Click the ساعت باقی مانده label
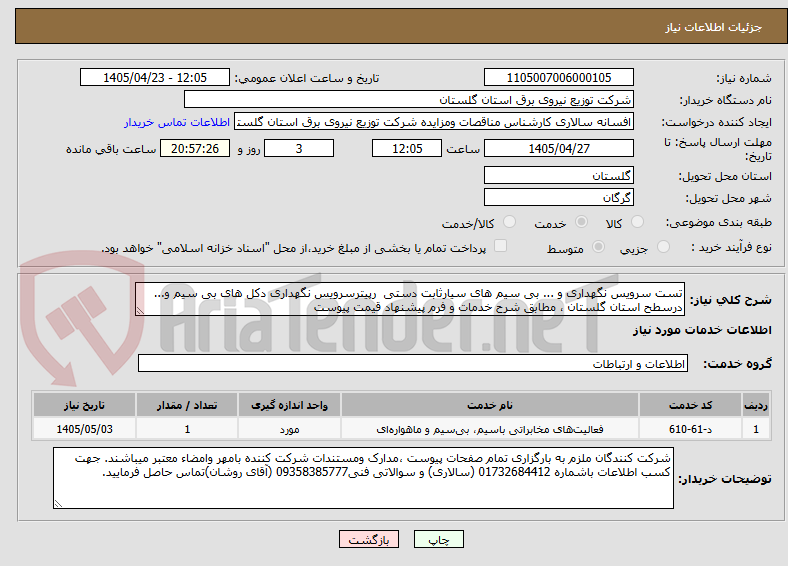This screenshot has width=788, height=566. [x=111, y=149]
